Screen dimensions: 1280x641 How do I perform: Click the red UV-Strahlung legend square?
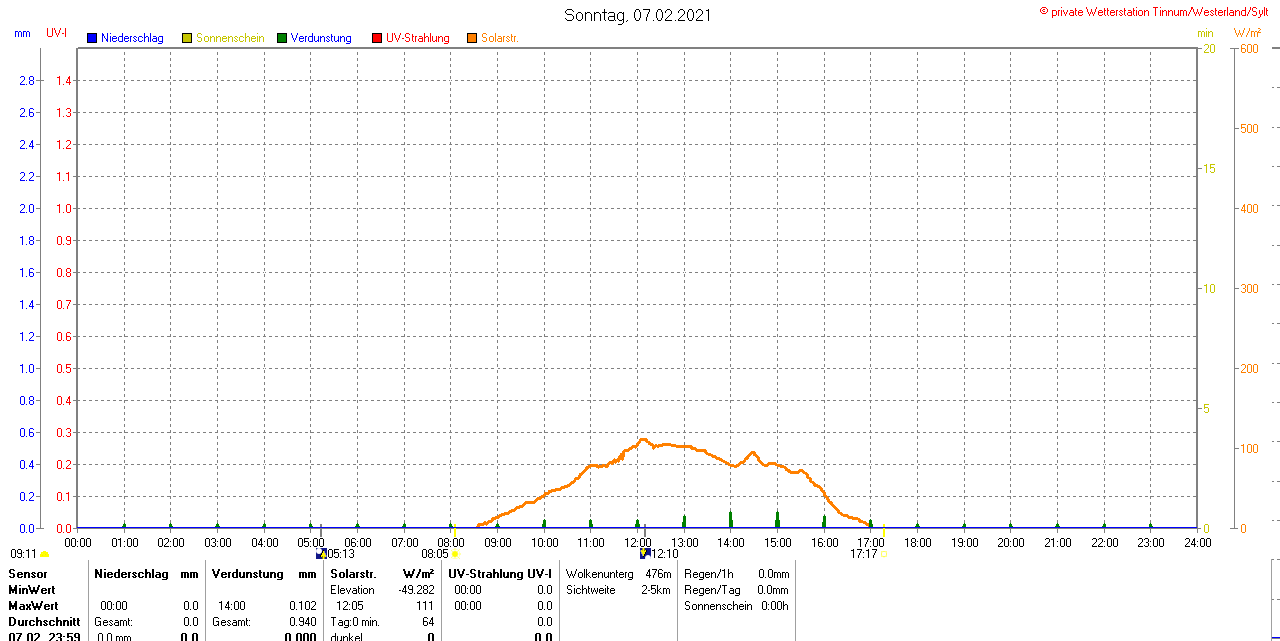coord(377,38)
